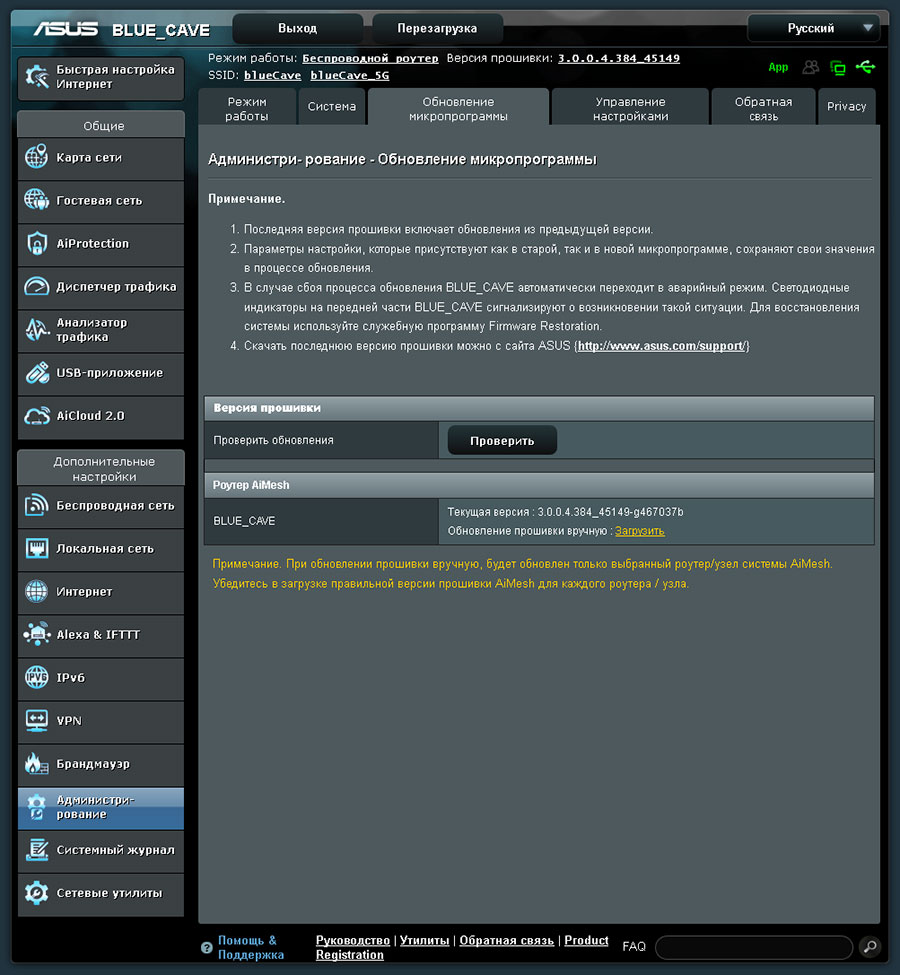Open the Обратная связь tab
The height and width of the screenshot is (975, 900).
coord(763,109)
